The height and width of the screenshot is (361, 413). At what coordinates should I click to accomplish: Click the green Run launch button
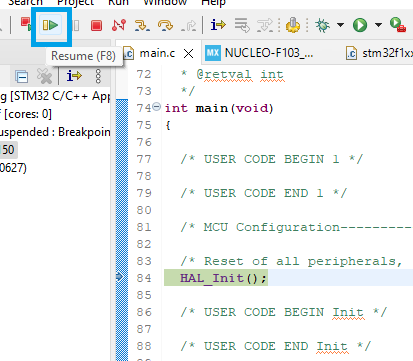pyautogui.click(x=360, y=25)
